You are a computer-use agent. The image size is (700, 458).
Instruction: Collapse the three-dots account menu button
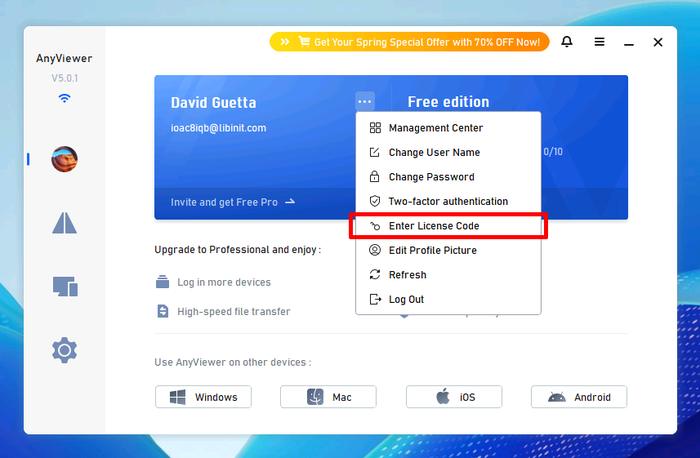click(x=365, y=101)
